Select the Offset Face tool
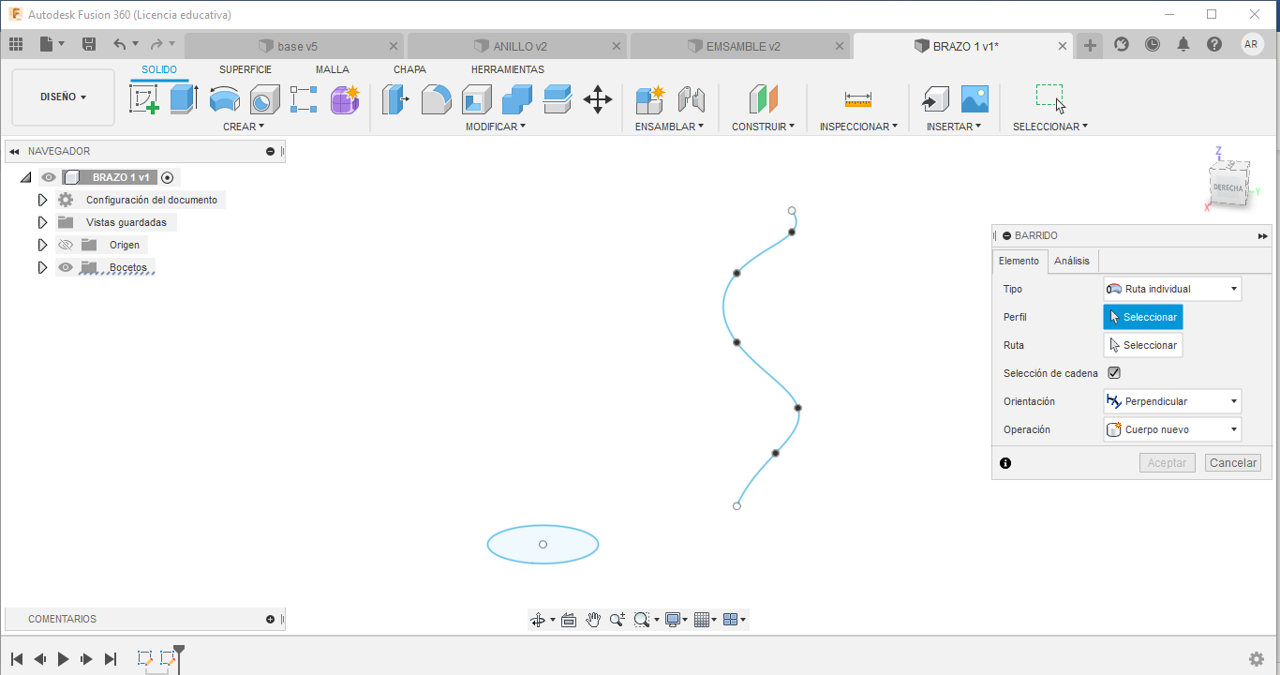1280x675 pixels. coord(557,99)
